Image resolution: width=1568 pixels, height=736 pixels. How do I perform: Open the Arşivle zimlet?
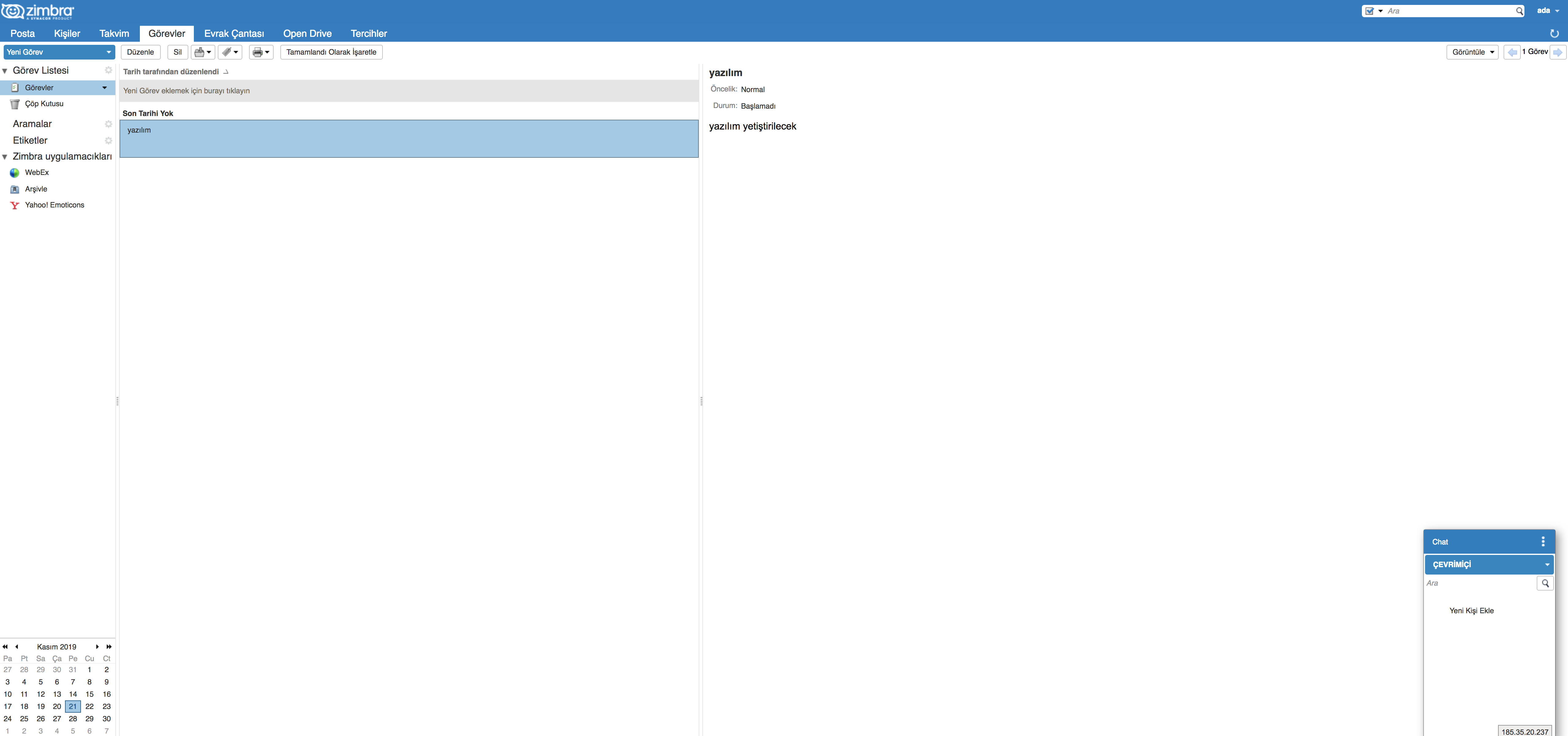click(x=35, y=189)
